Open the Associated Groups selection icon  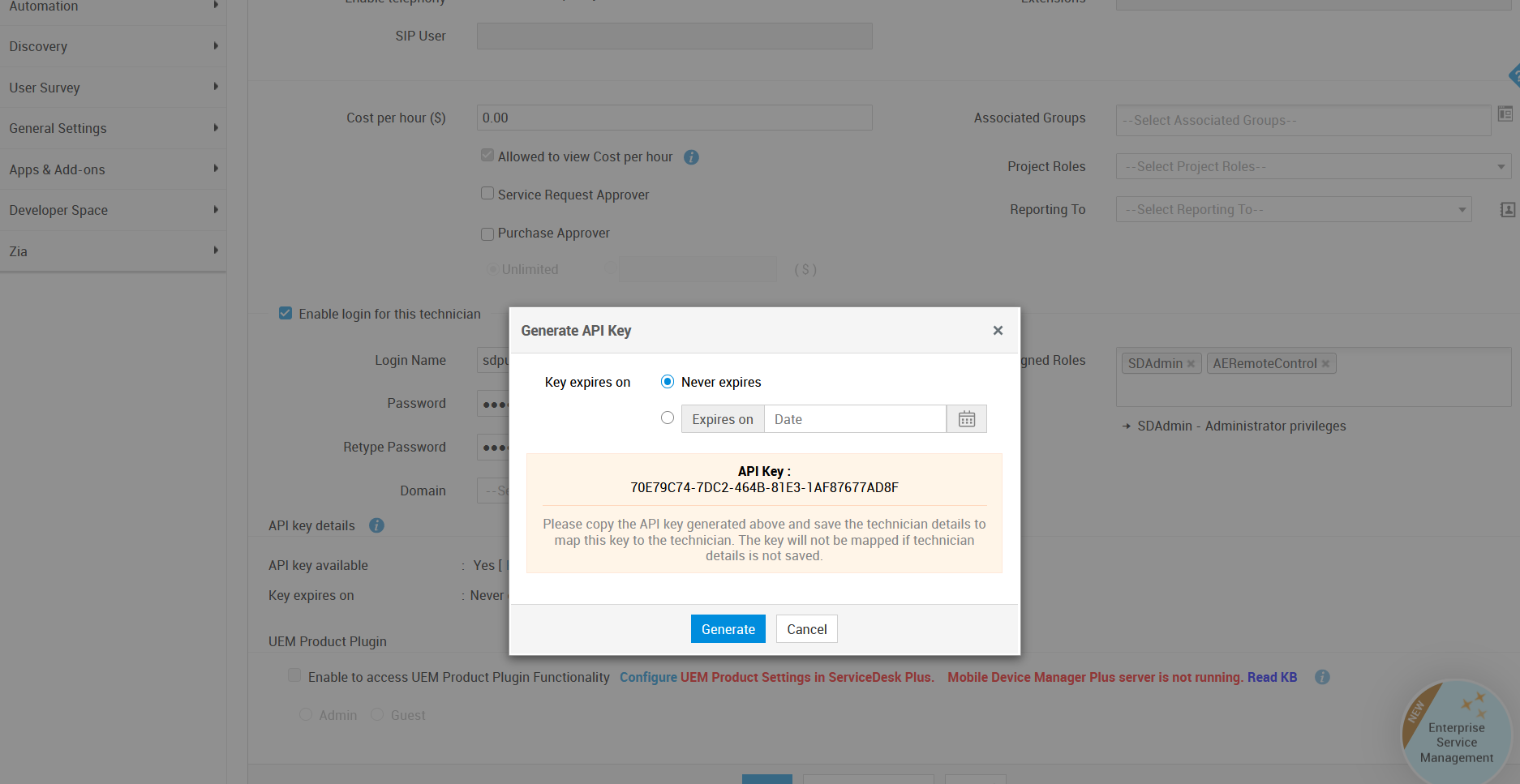(x=1506, y=114)
